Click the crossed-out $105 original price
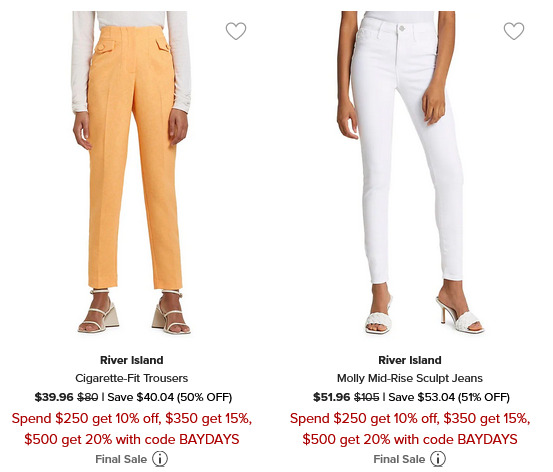Image resolution: width=553 pixels, height=472 pixels. point(367,397)
